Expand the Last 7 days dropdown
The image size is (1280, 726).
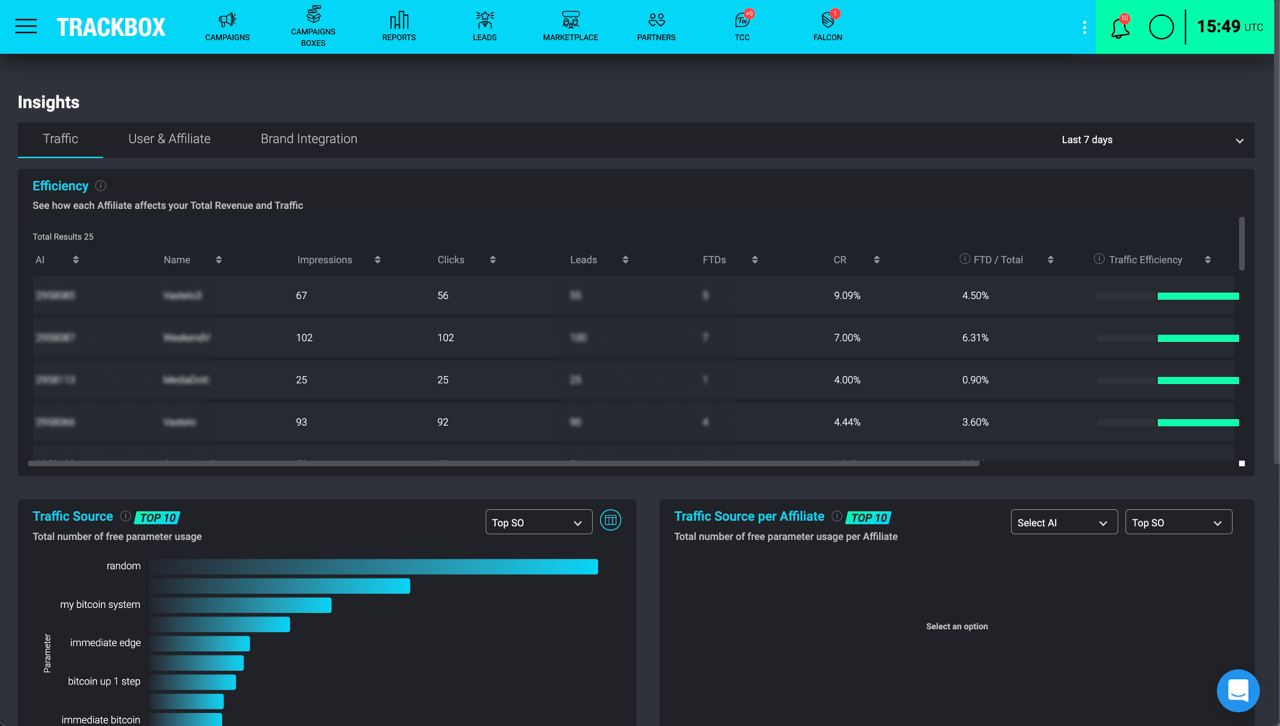(x=1151, y=140)
